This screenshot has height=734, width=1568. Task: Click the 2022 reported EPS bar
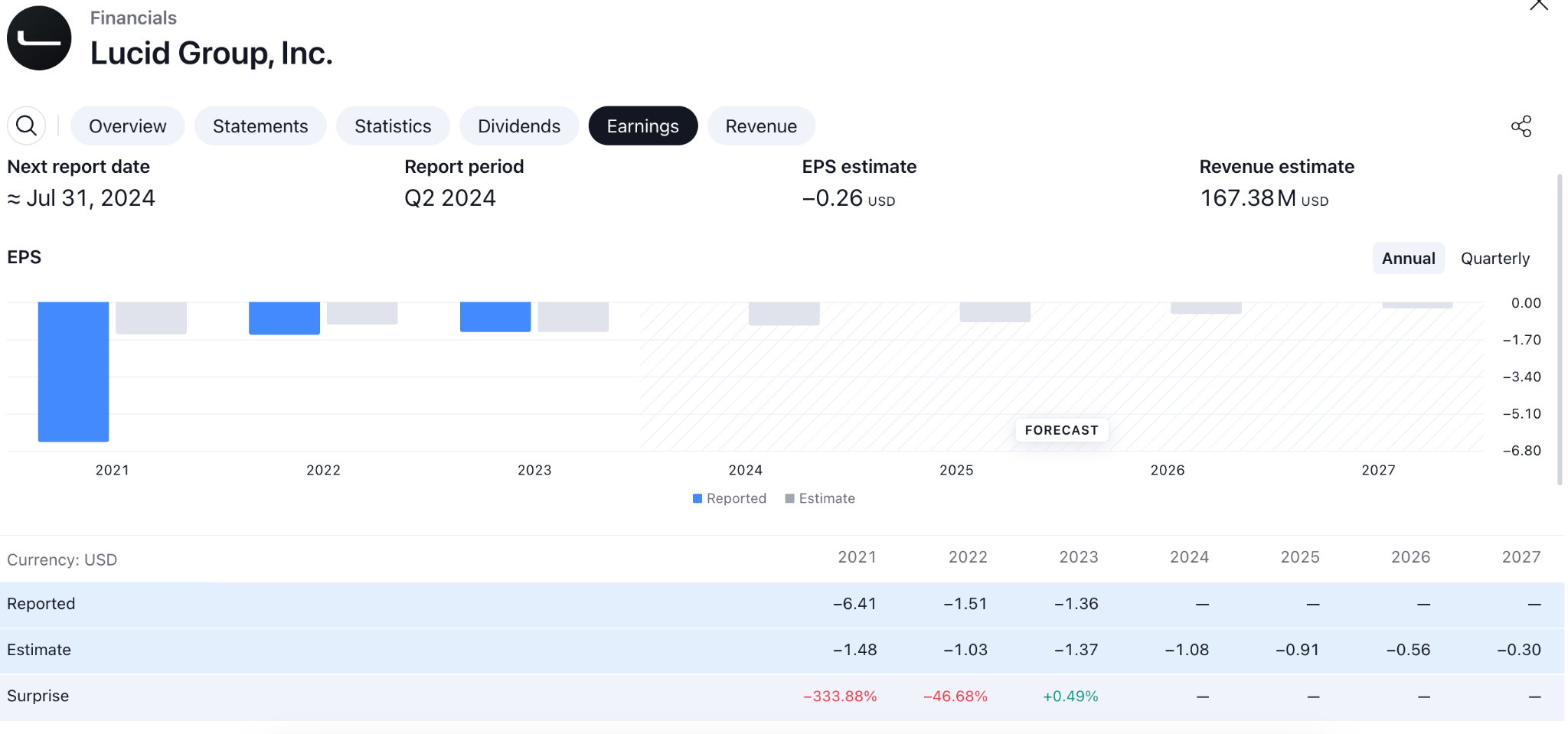tap(284, 318)
